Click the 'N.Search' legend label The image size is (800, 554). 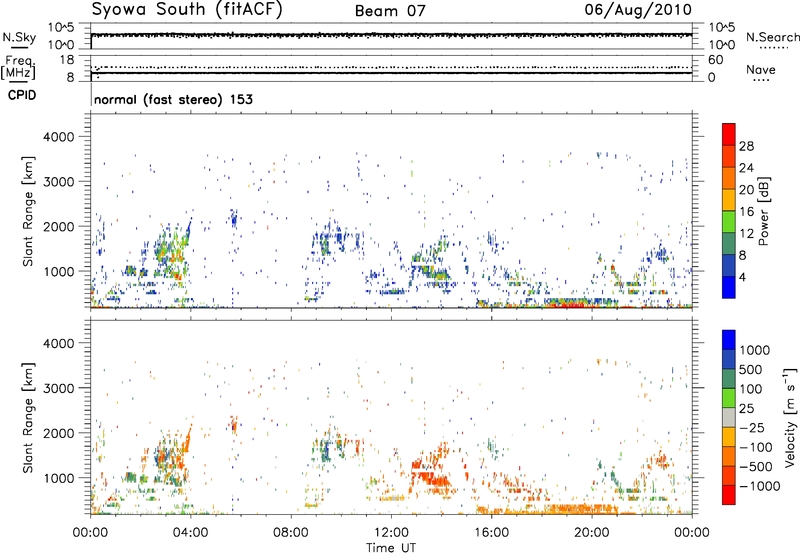coord(772,37)
